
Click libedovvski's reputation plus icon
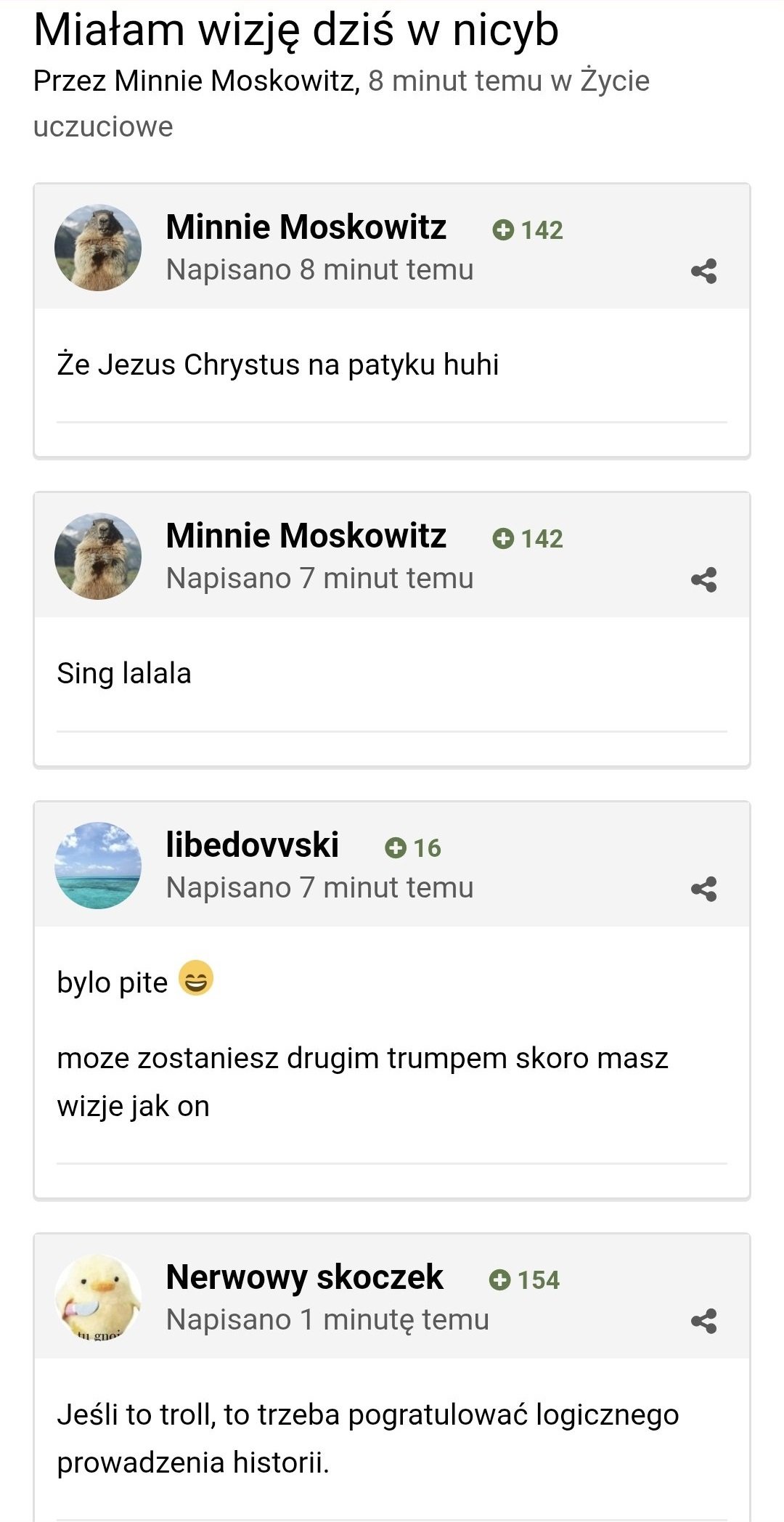pyautogui.click(x=396, y=847)
